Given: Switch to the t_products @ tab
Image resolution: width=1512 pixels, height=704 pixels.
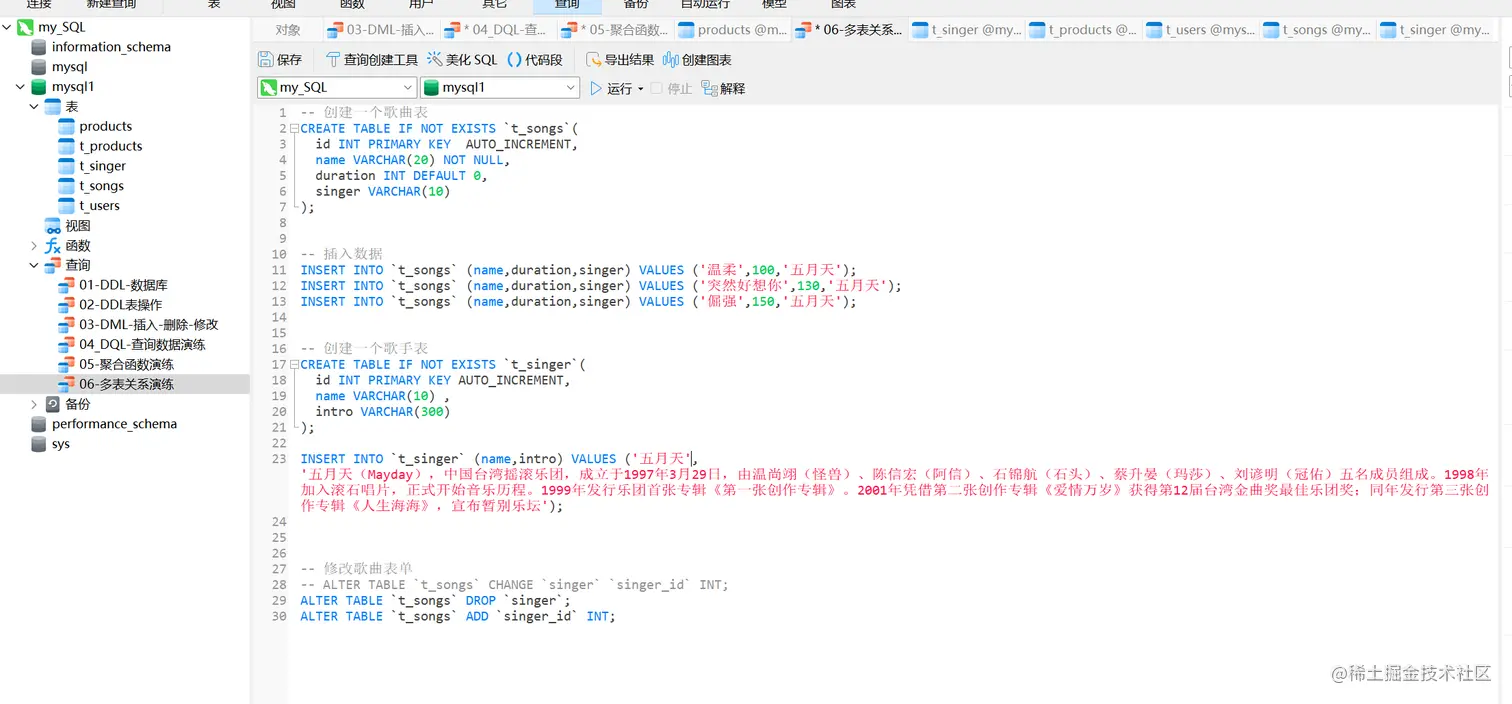Looking at the screenshot, I should [1083, 30].
